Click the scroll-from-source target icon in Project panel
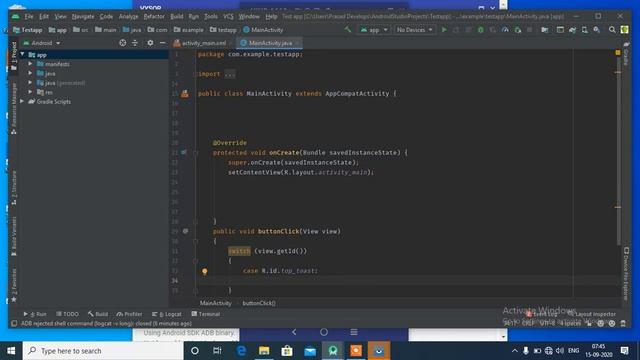This screenshot has width=640, height=360. tap(122, 43)
